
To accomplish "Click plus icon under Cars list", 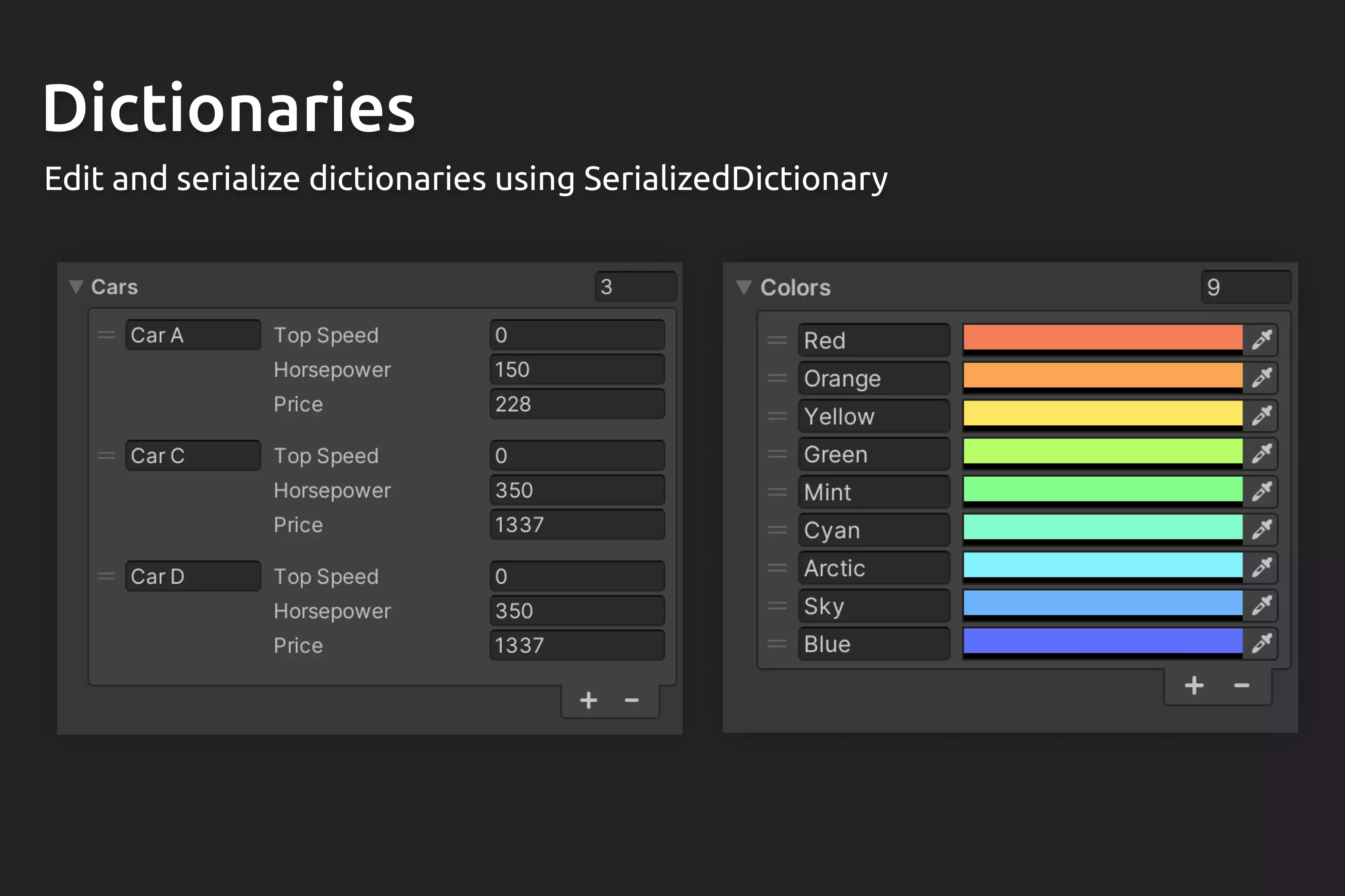I will click(x=588, y=700).
